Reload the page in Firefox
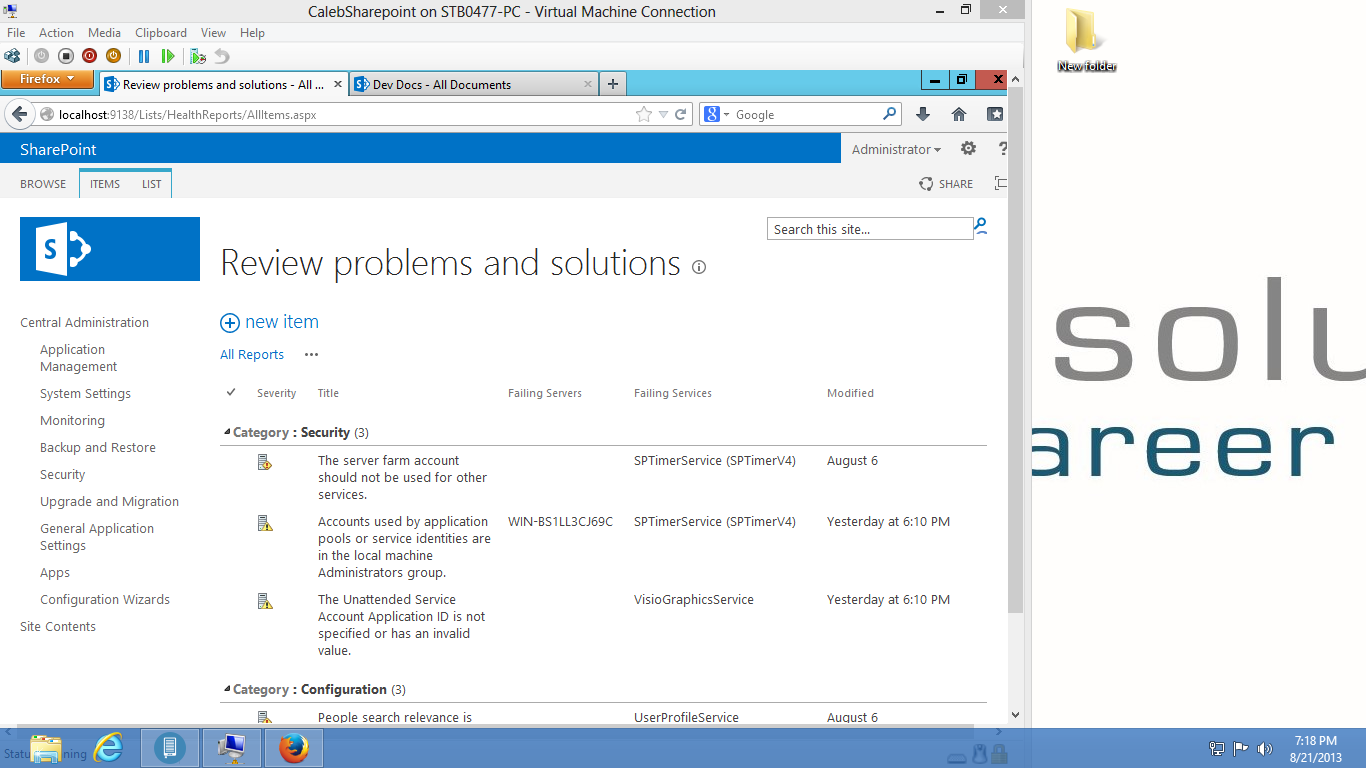Image resolution: width=1366 pixels, height=768 pixels. point(681,114)
